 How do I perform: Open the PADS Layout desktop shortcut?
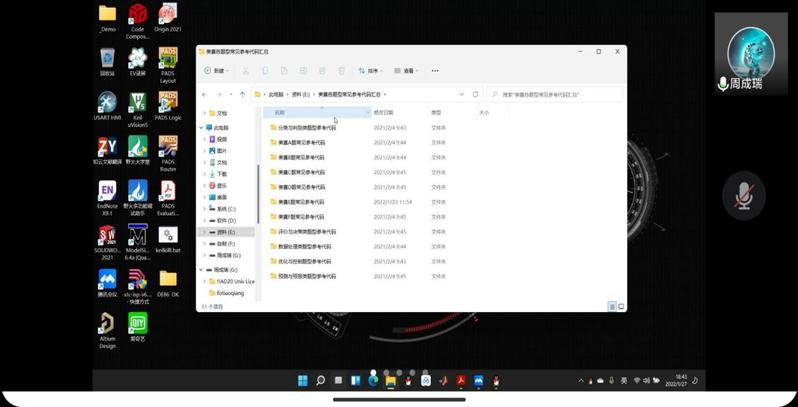[x=168, y=65]
